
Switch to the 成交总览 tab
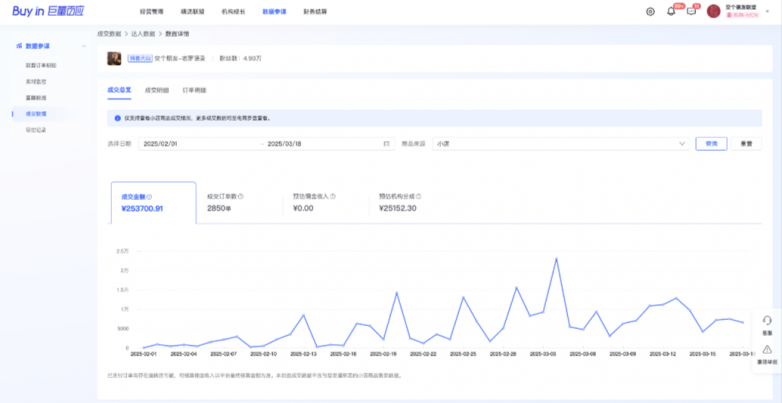pos(119,90)
